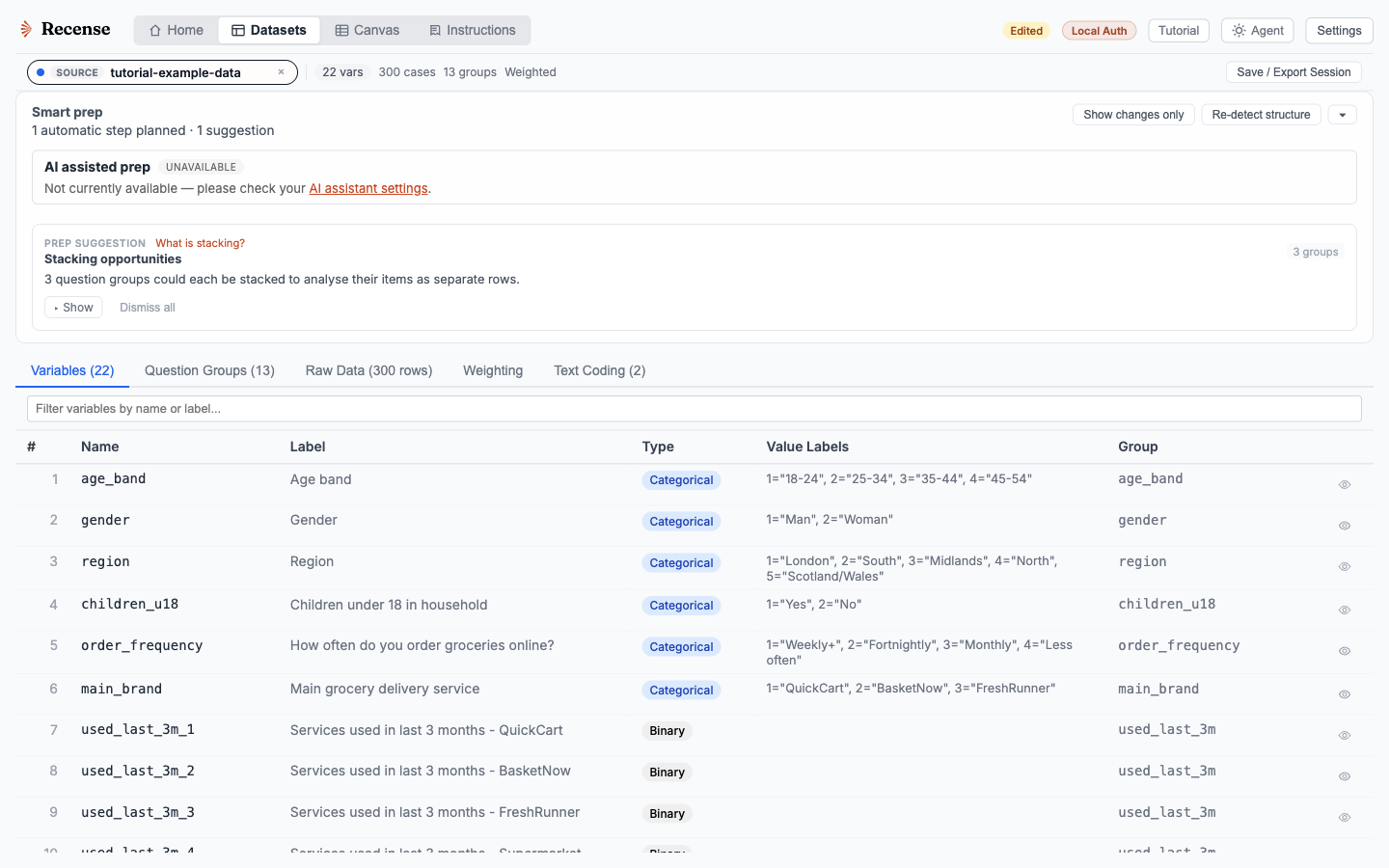
Task: Dismiss all stacking suggestions
Action: [x=148, y=308]
